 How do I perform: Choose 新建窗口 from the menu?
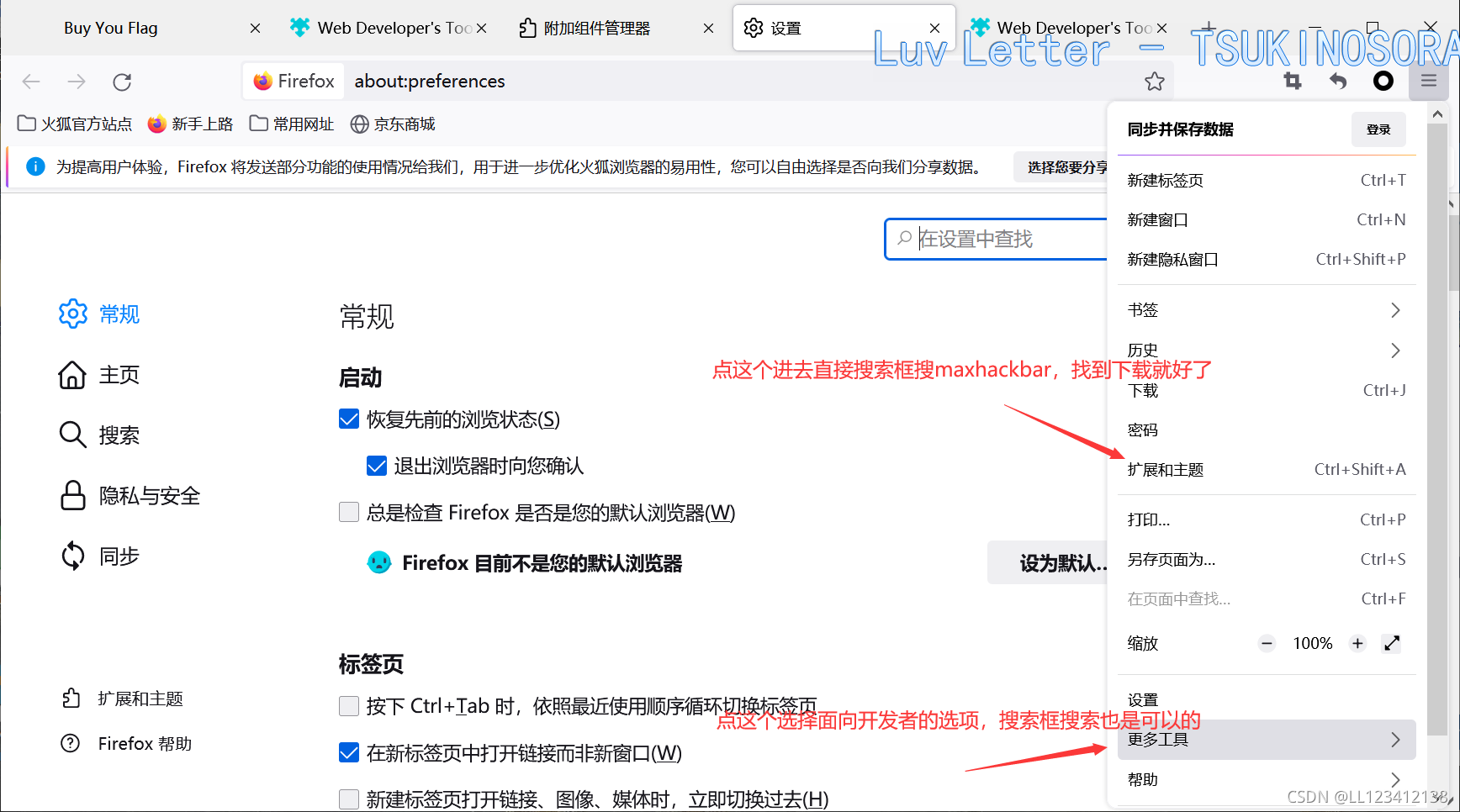(1267, 220)
